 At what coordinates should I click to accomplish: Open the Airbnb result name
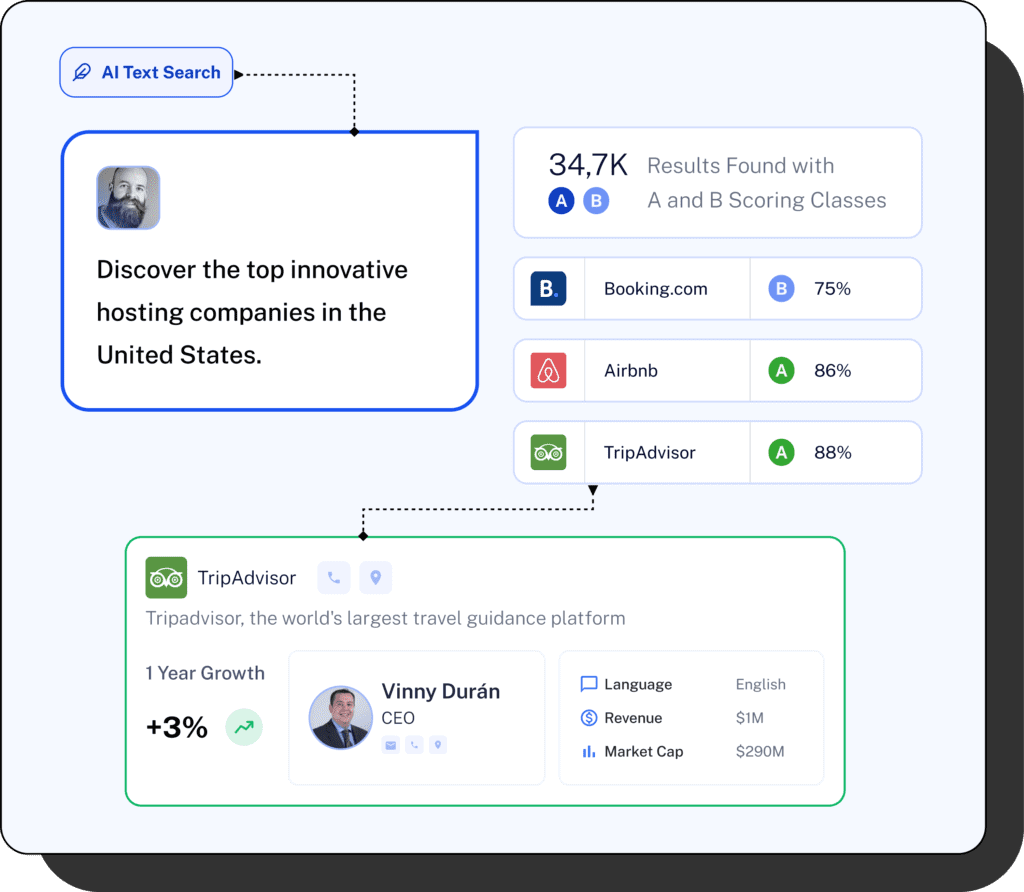click(x=631, y=371)
